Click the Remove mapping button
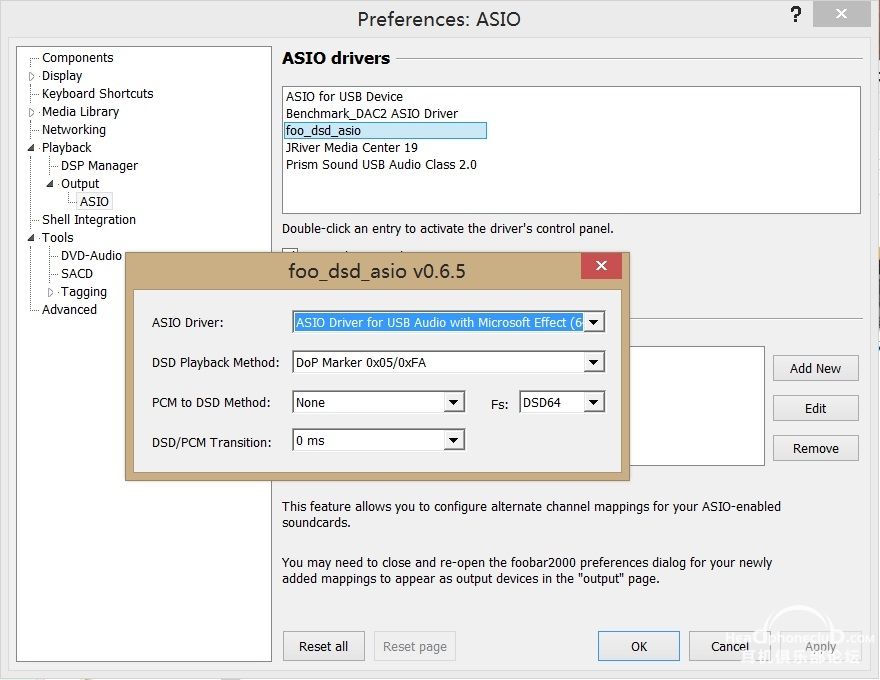Viewport: 880px width, 680px height. point(815,448)
